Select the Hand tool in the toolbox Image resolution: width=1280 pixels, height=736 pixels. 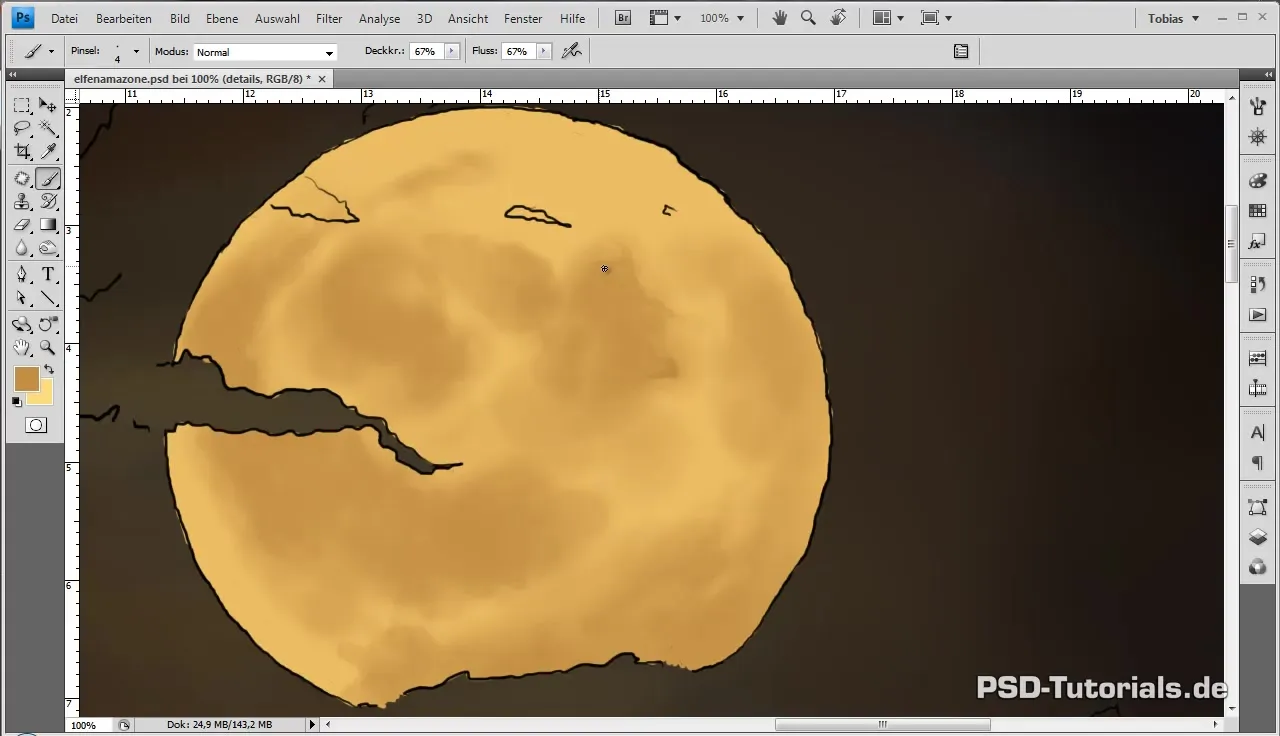tap(22, 348)
